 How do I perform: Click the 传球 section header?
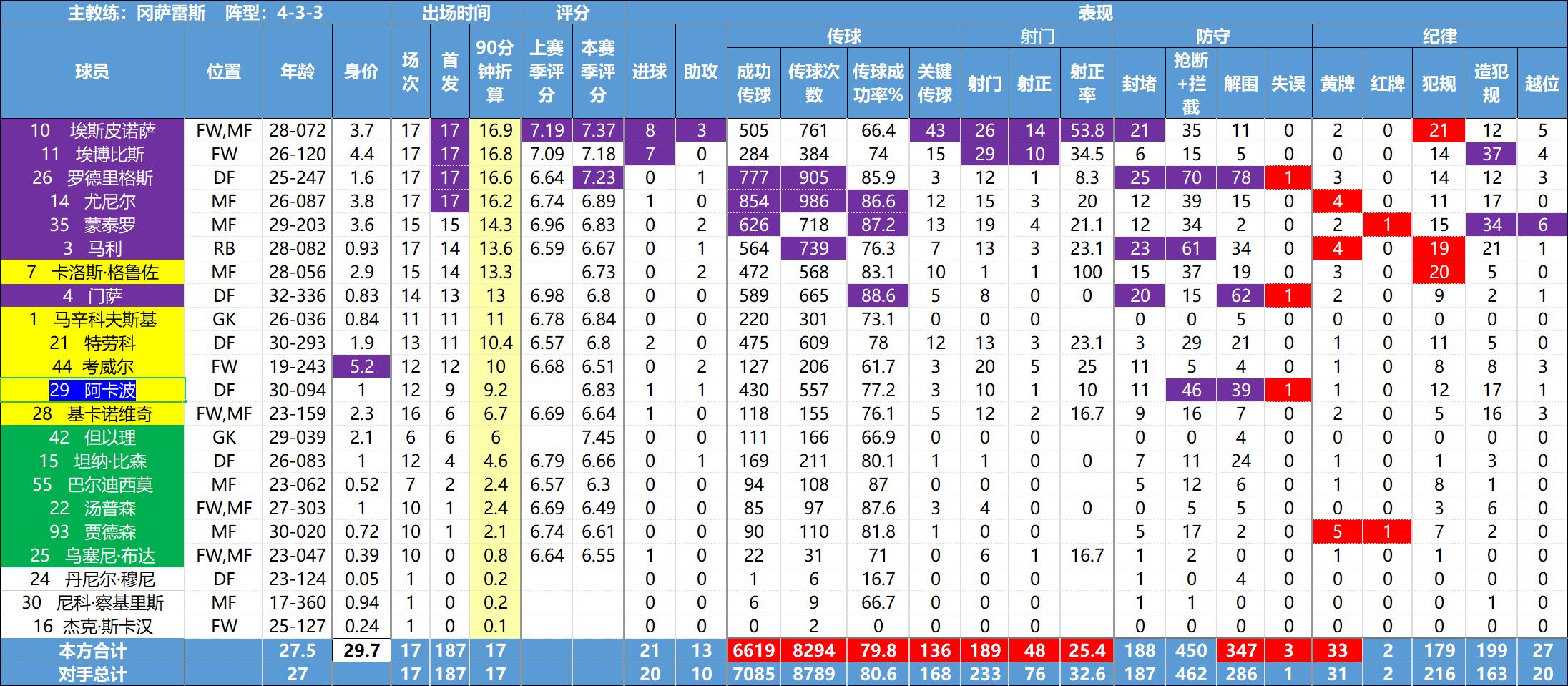(844, 36)
